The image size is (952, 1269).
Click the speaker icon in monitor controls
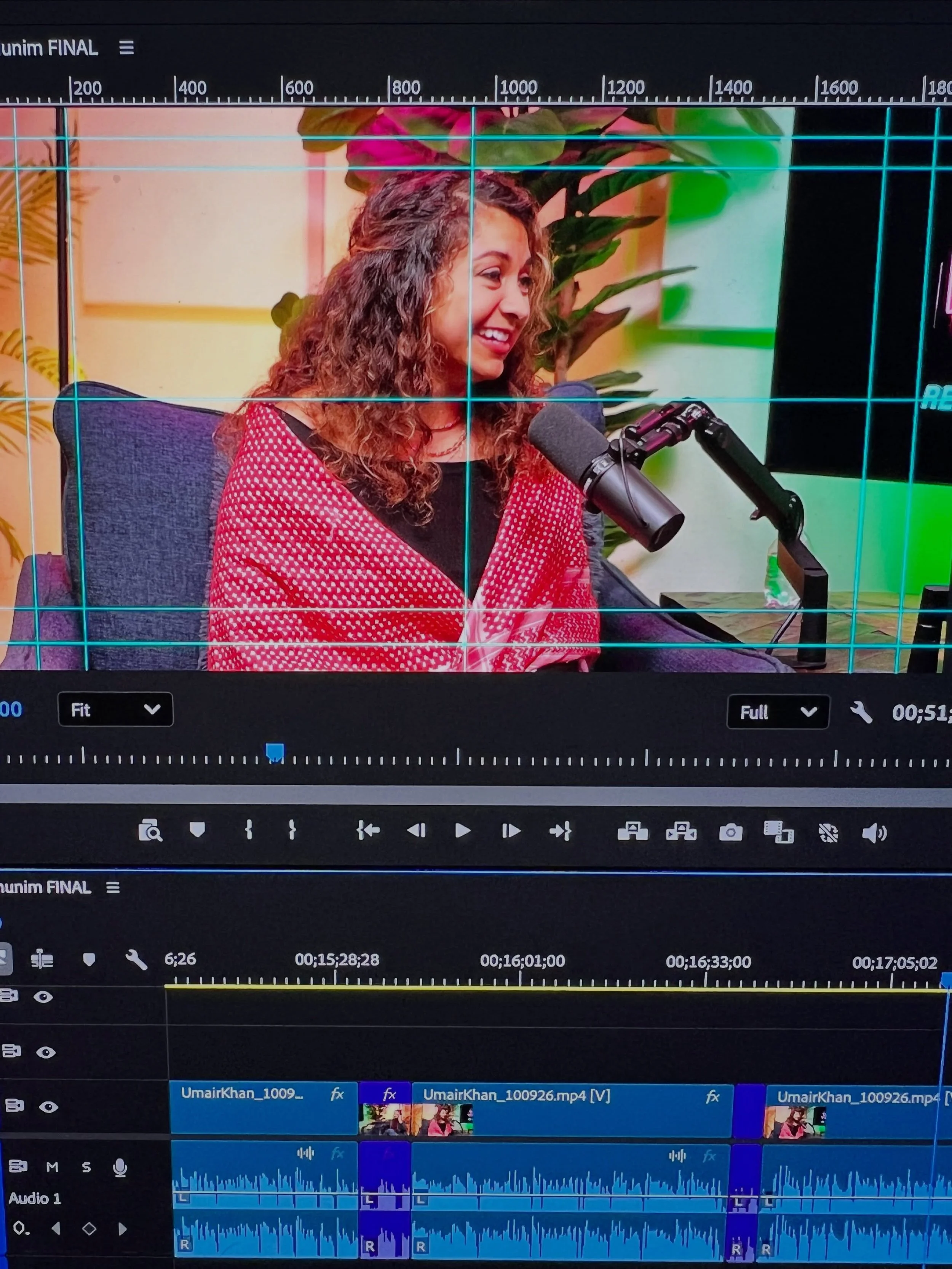tap(875, 833)
